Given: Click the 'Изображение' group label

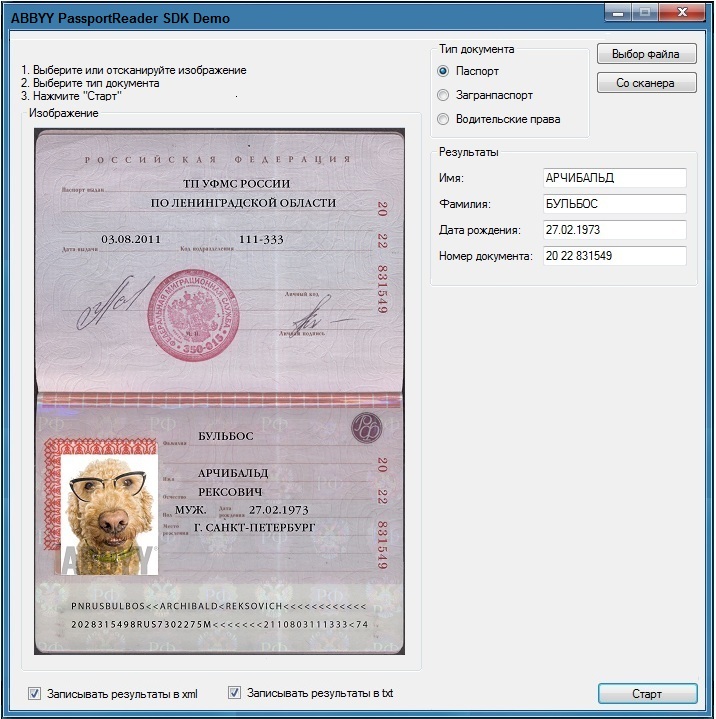Looking at the screenshot, I should pos(63,113).
